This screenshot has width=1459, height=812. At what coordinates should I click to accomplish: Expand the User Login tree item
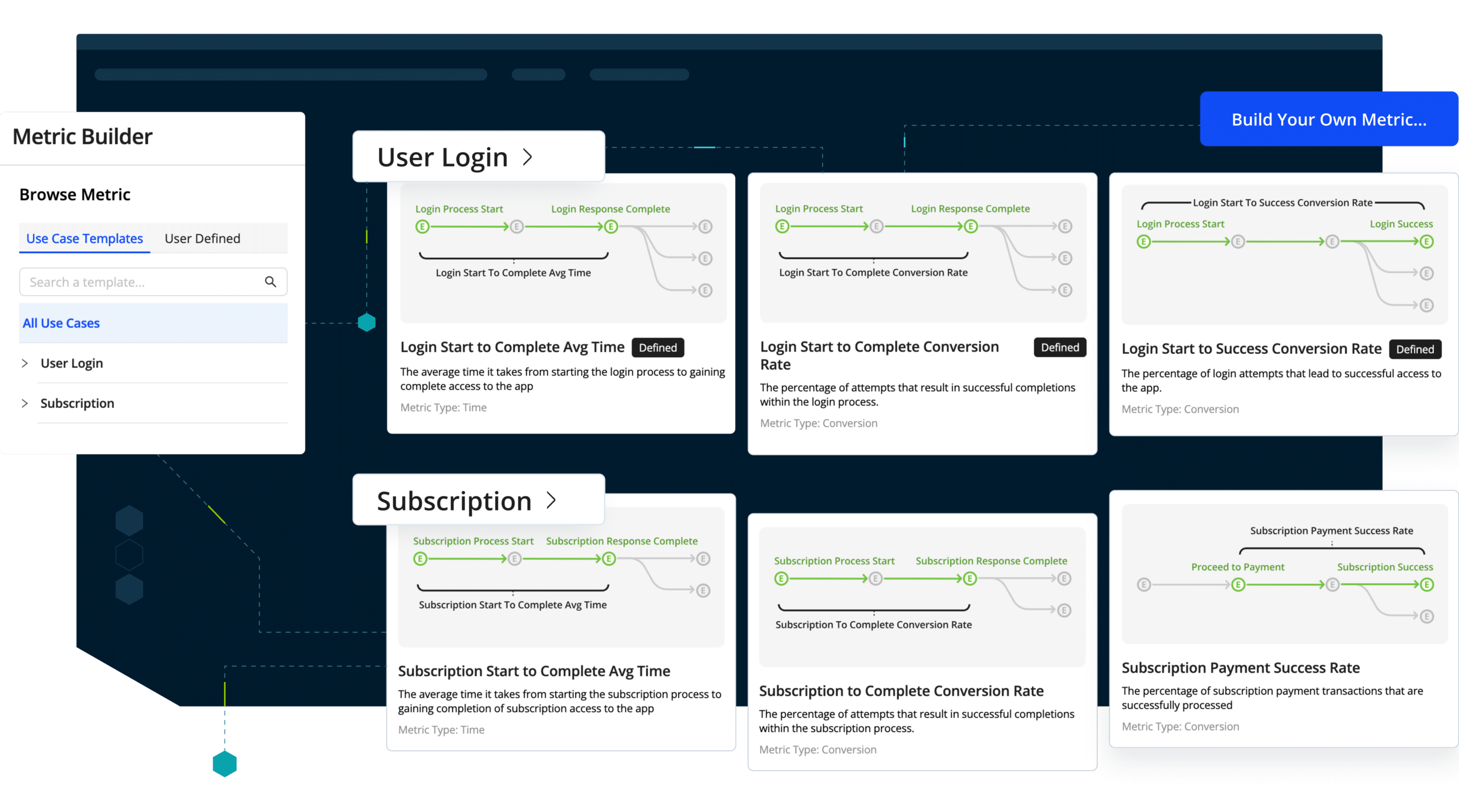[25, 364]
